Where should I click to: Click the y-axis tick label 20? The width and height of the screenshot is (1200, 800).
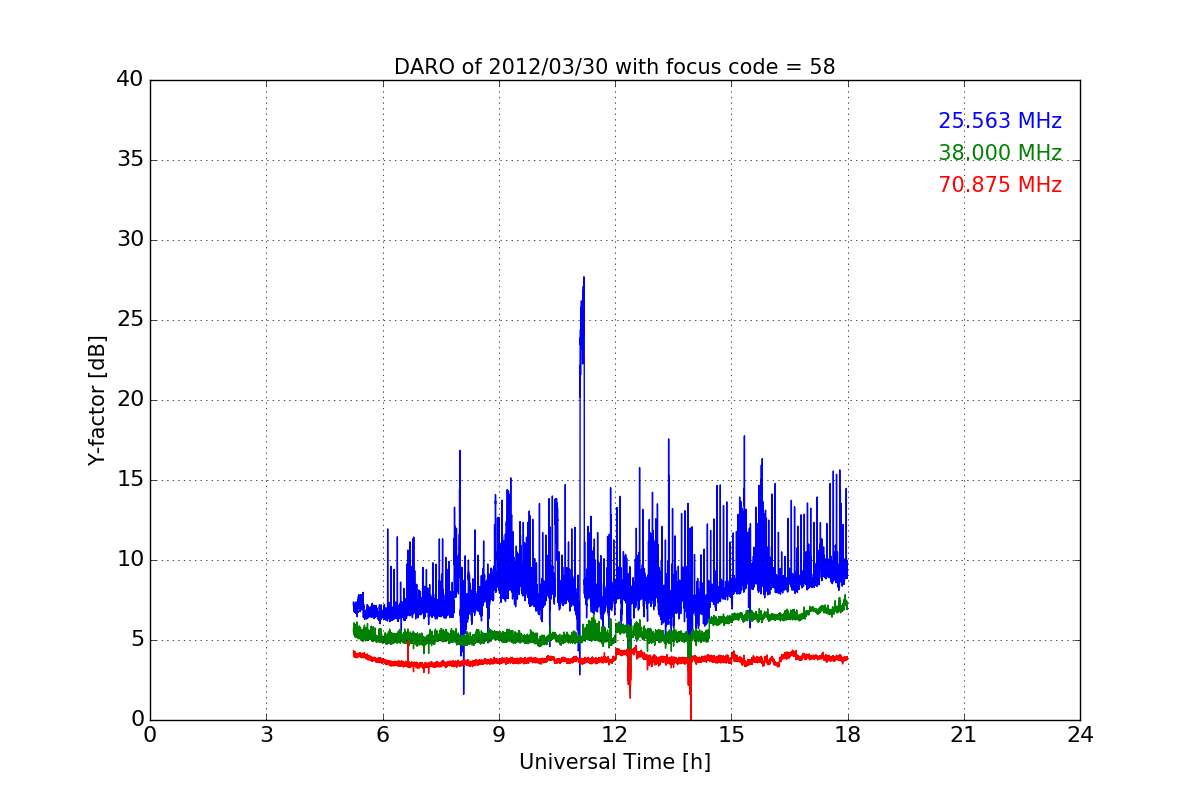[x=130, y=400]
